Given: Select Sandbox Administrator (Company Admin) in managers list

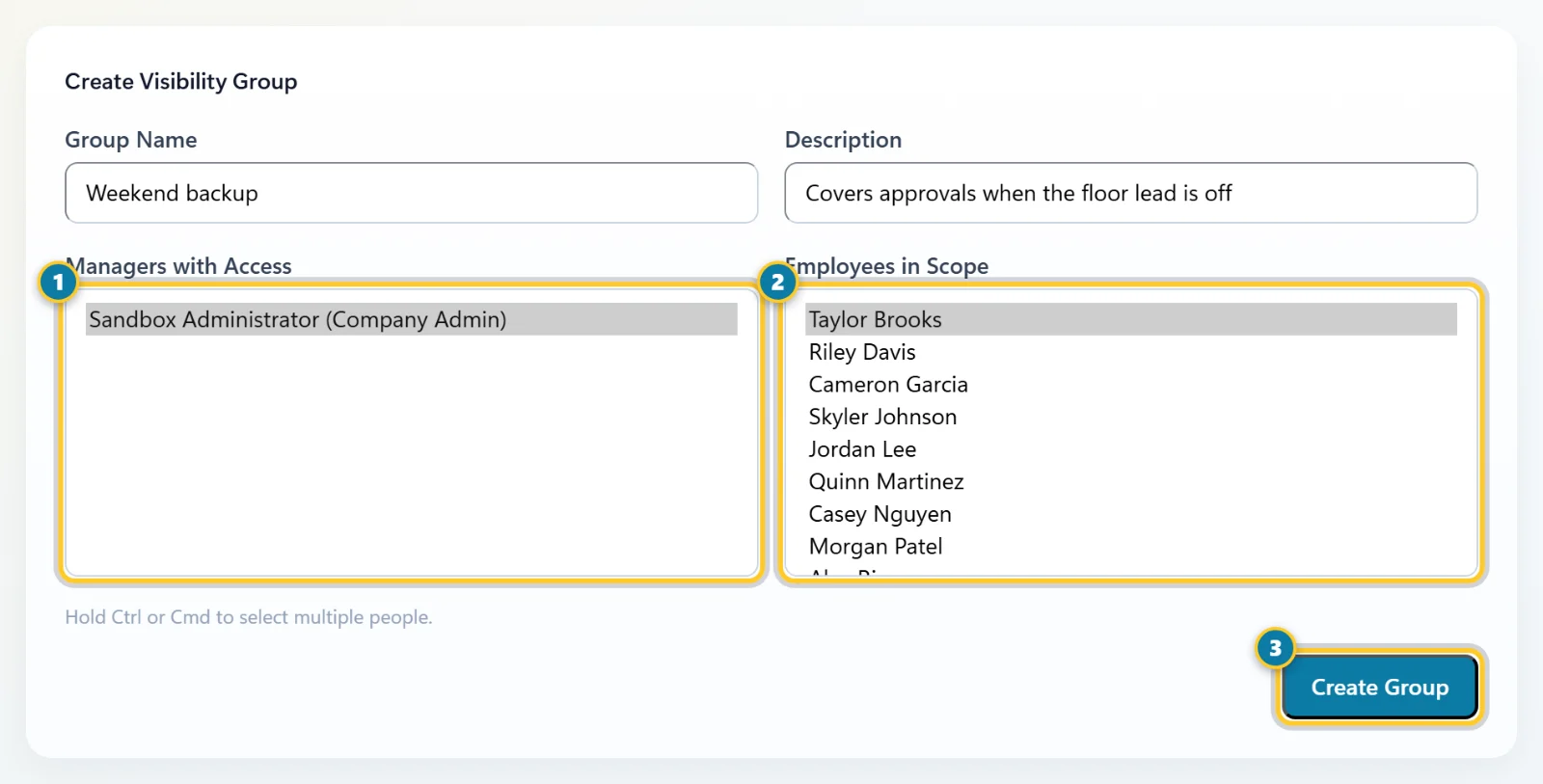Looking at the screenshot, I should point(412,319).
